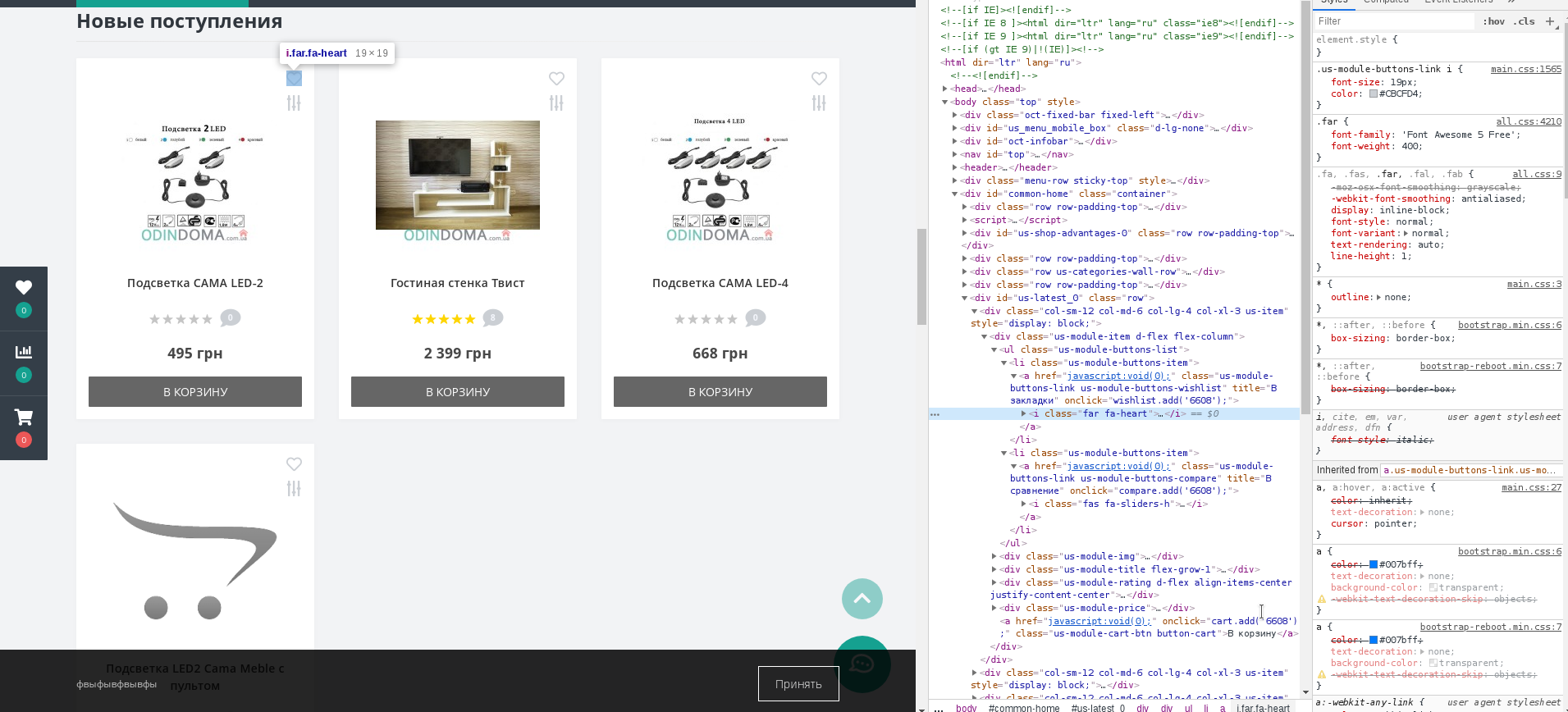The image size is (1568, 712).
Task: Open the green chat bubble widget
Action: coord(862,664)
